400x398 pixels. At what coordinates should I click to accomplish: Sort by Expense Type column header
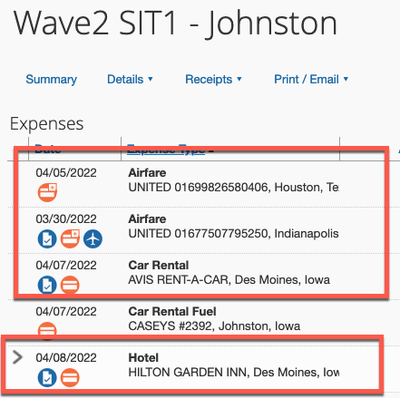(x=166, y=149)
